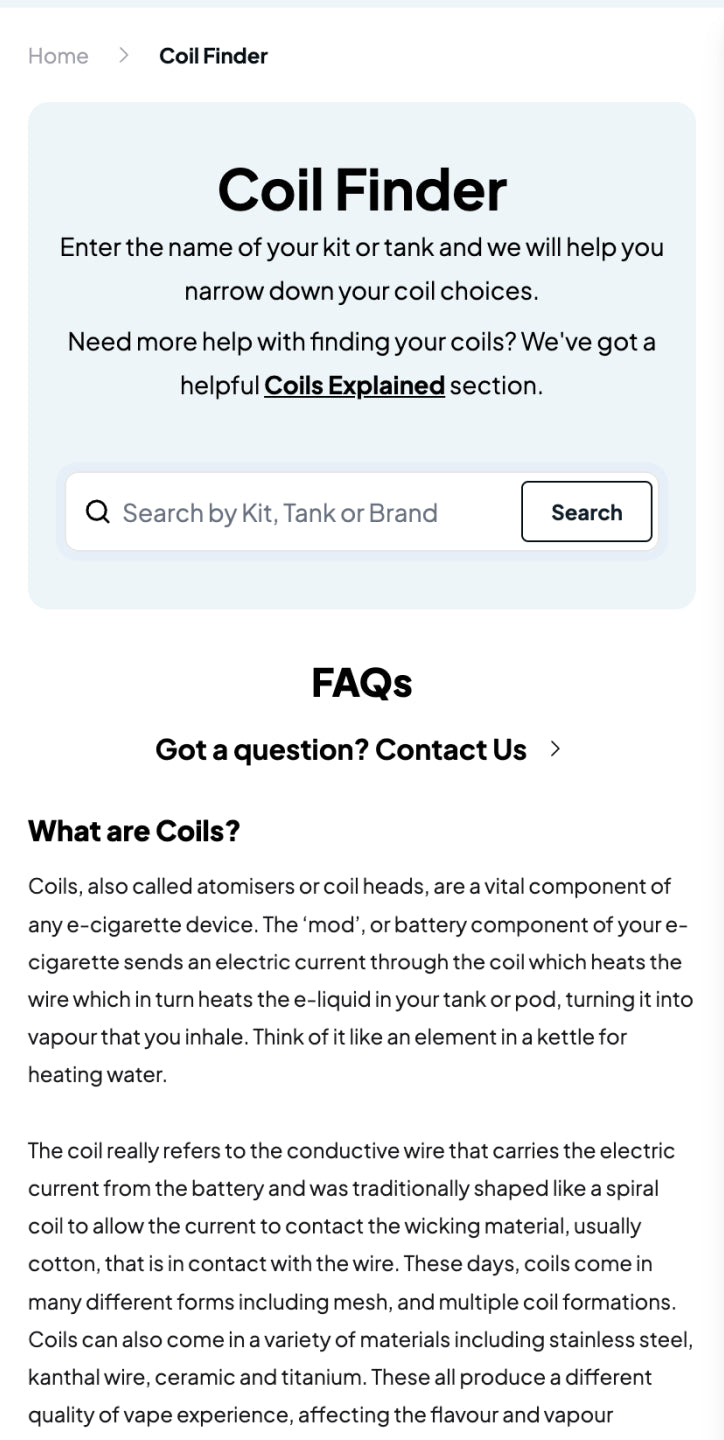Click the line beginning 'cotton, that is in contact'

point(340,1264)
